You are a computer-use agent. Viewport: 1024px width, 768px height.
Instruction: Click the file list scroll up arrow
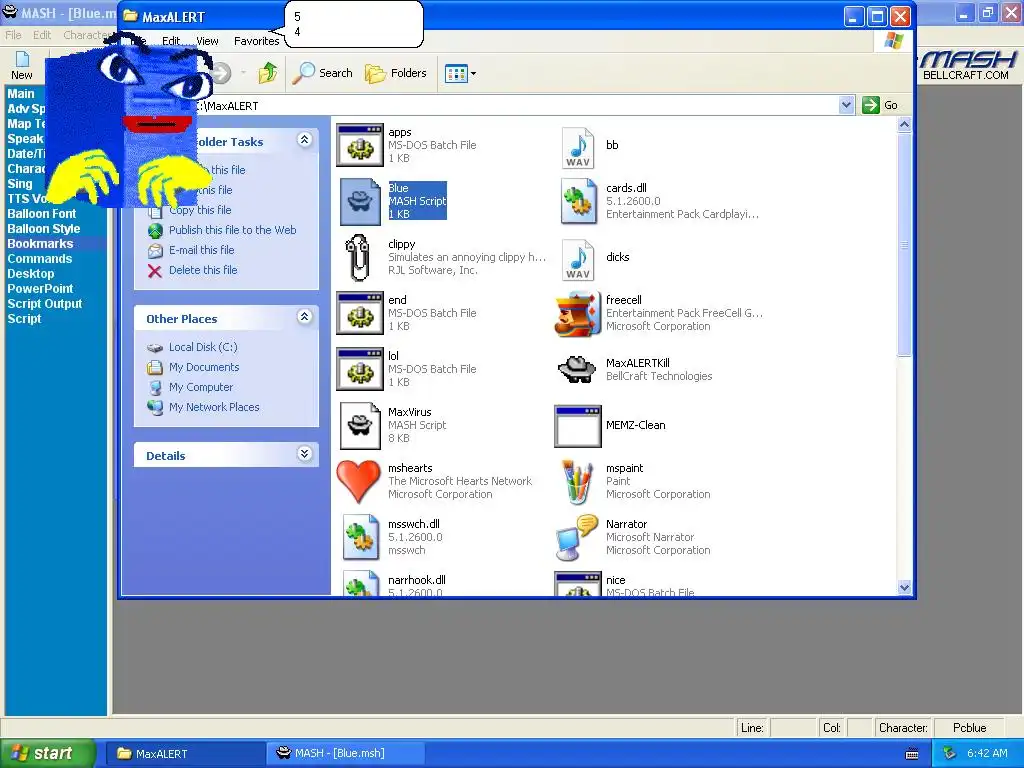[x=904, y=124]
